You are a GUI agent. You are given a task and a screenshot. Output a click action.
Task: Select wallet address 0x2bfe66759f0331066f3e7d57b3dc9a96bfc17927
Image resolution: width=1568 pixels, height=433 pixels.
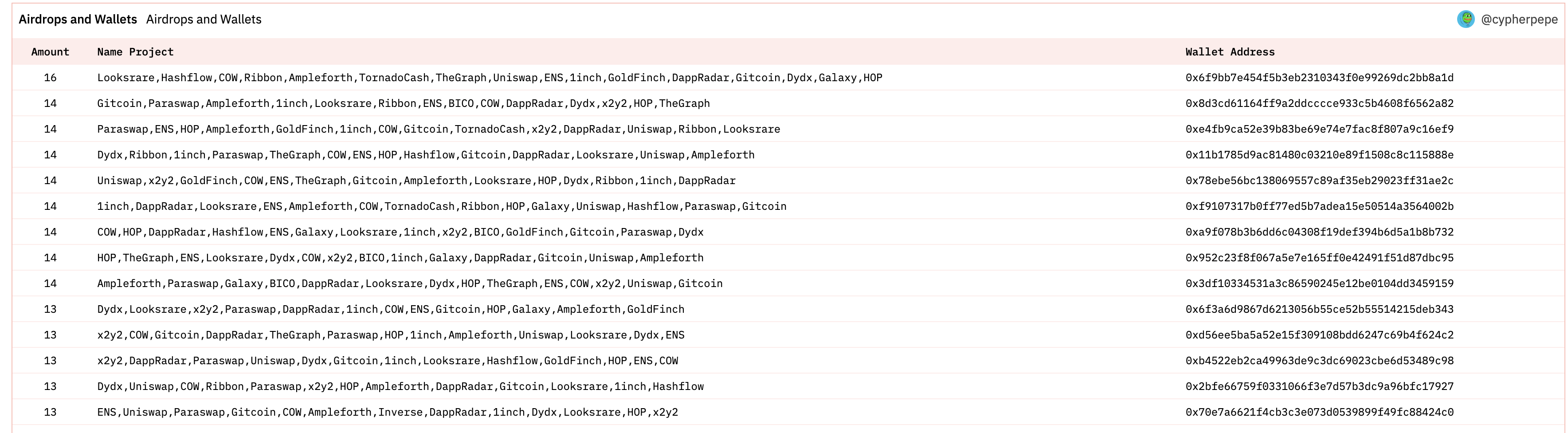1320,387
